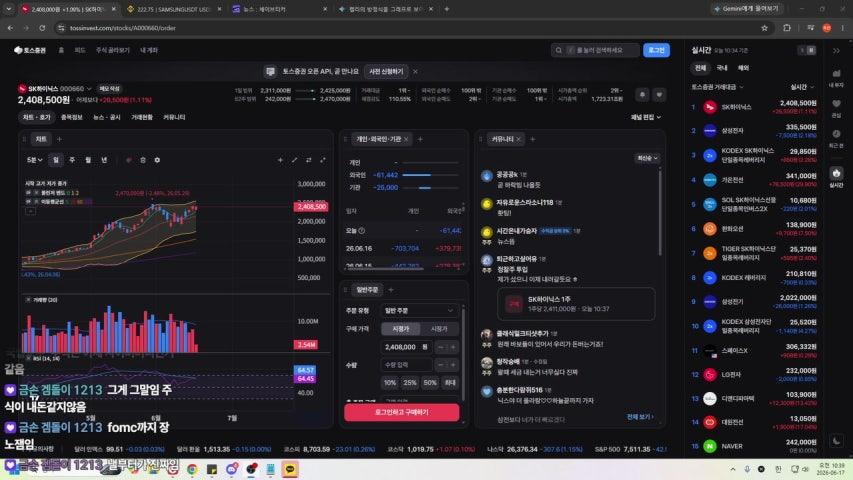The height and width of the screenshot is (480, 853).
Task: Click 메모 작성 button
Action: (109, 89)
